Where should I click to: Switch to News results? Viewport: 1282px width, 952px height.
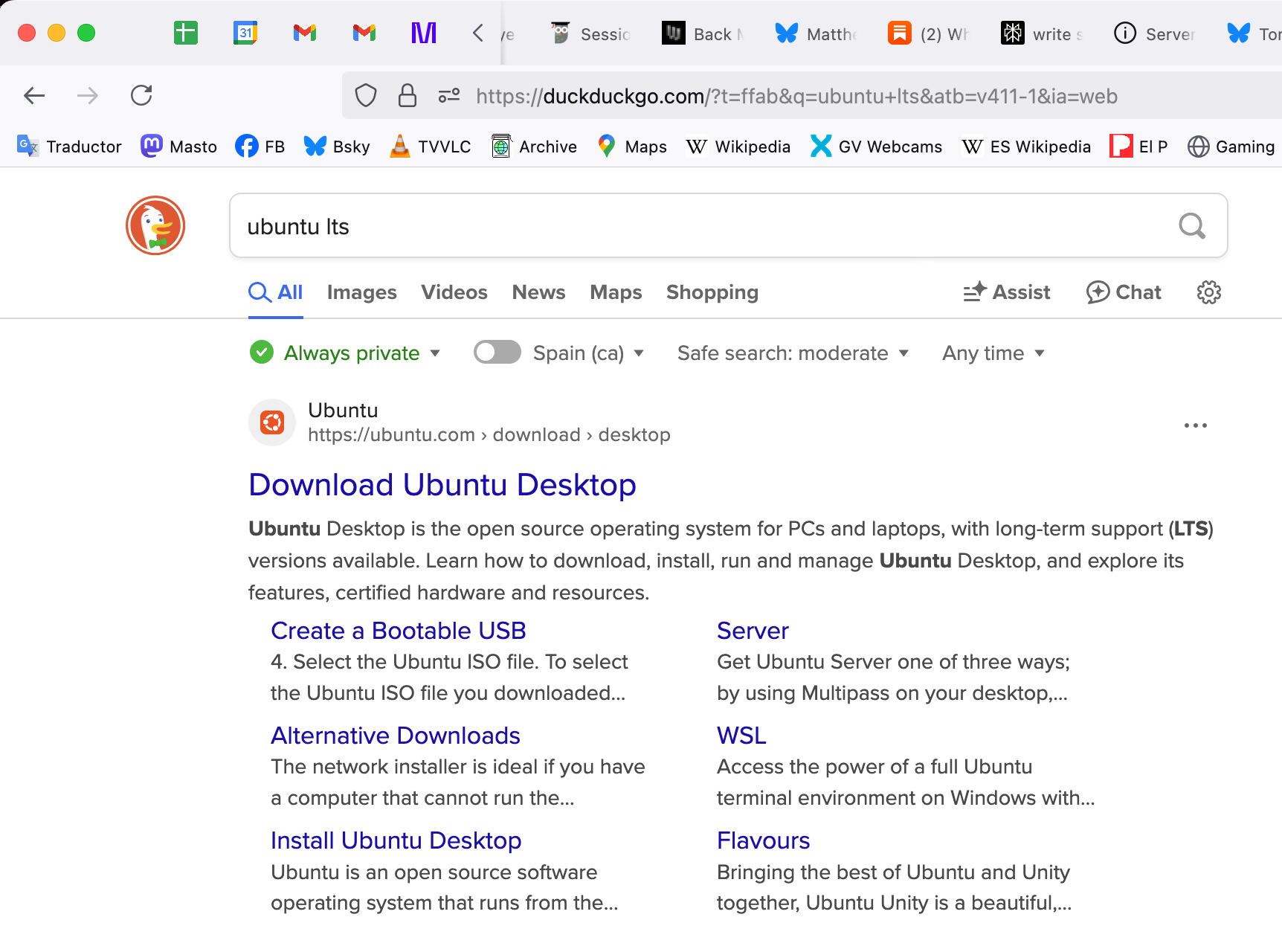pos(539,292)
